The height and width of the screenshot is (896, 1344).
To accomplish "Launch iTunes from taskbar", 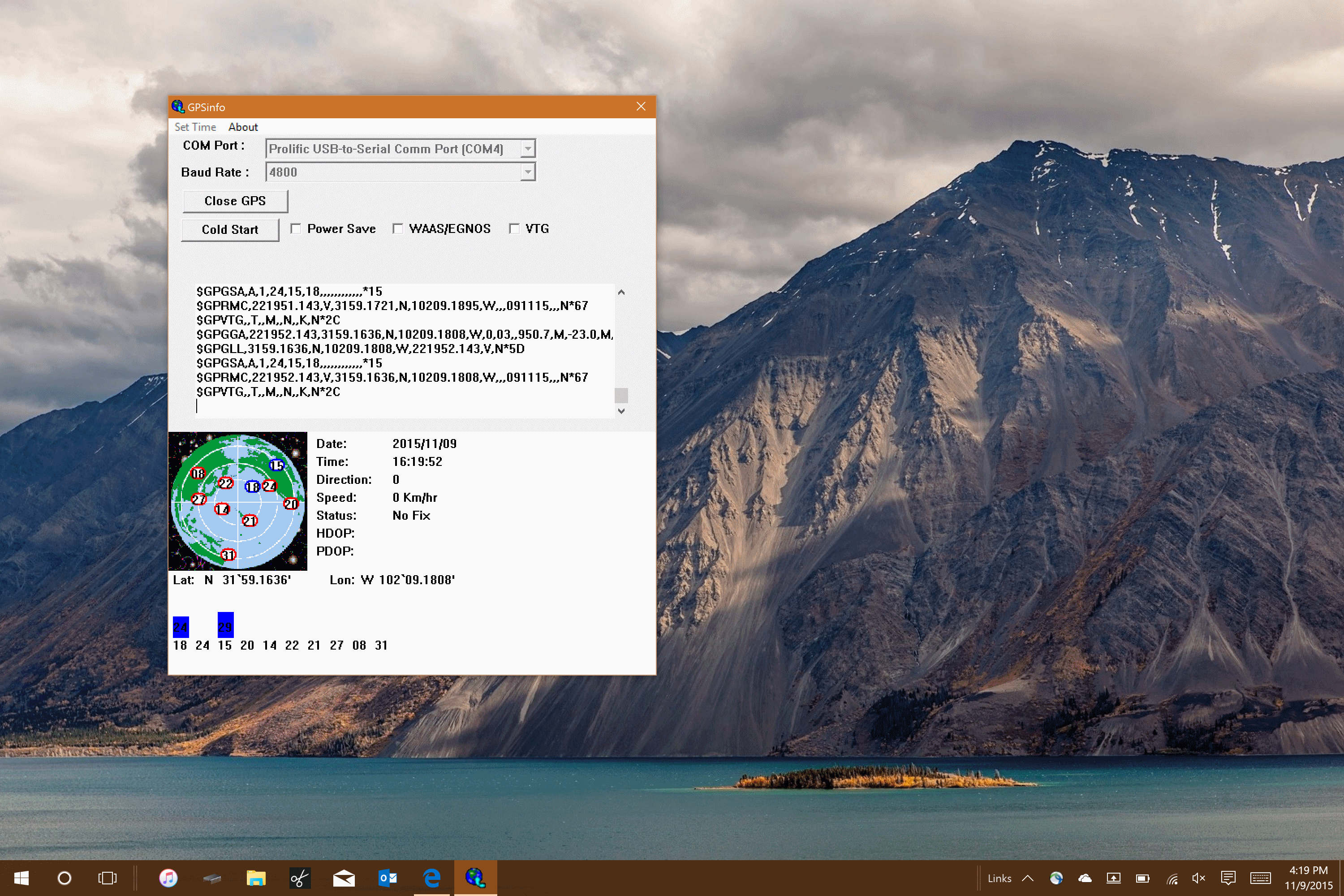I will coord(168,878).
